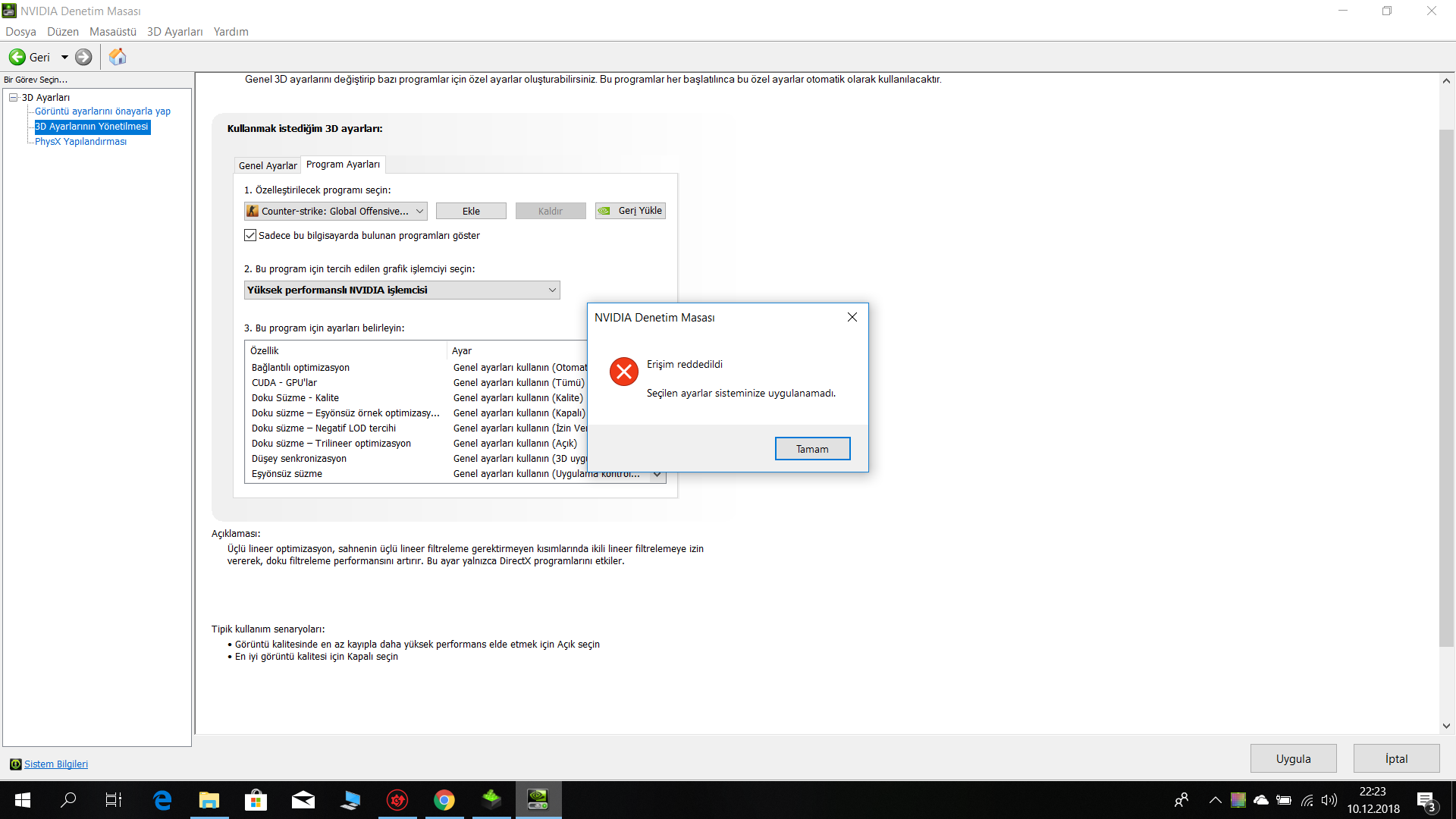This screenshot has width=1456, height=819.
Task: Click the NVIDIA icon on Geri Yükle button
Action: (x=604, y=211)
